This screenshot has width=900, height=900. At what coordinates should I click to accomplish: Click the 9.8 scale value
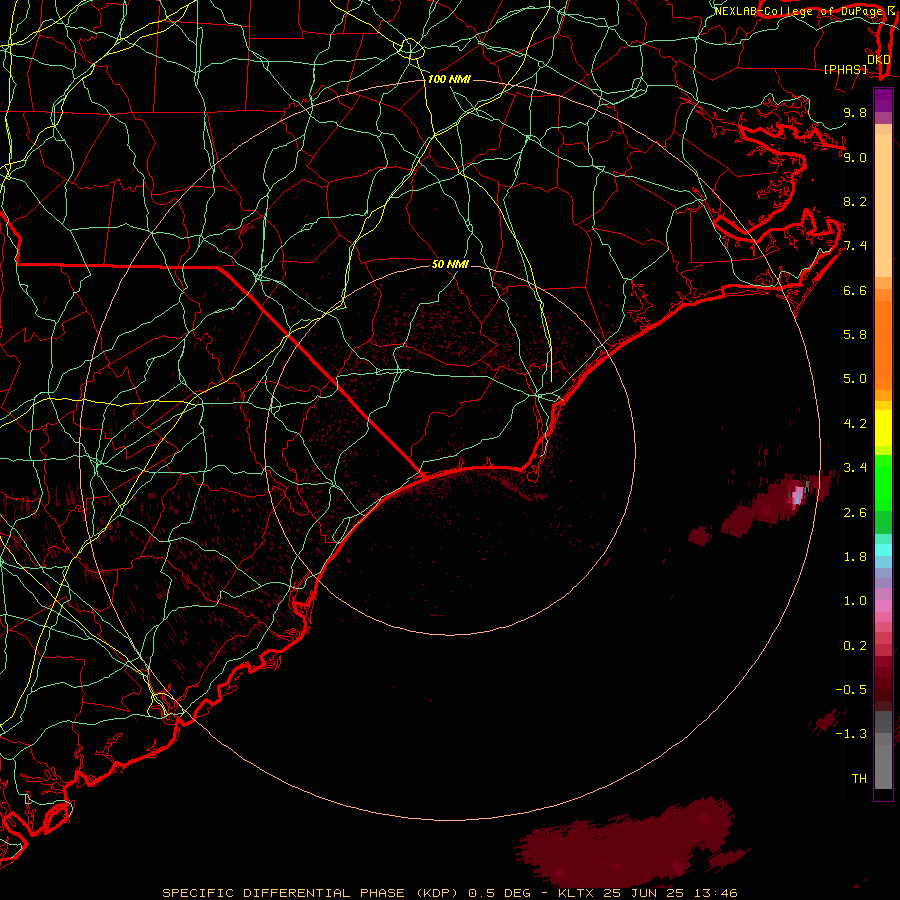click(x=855, y=112)
